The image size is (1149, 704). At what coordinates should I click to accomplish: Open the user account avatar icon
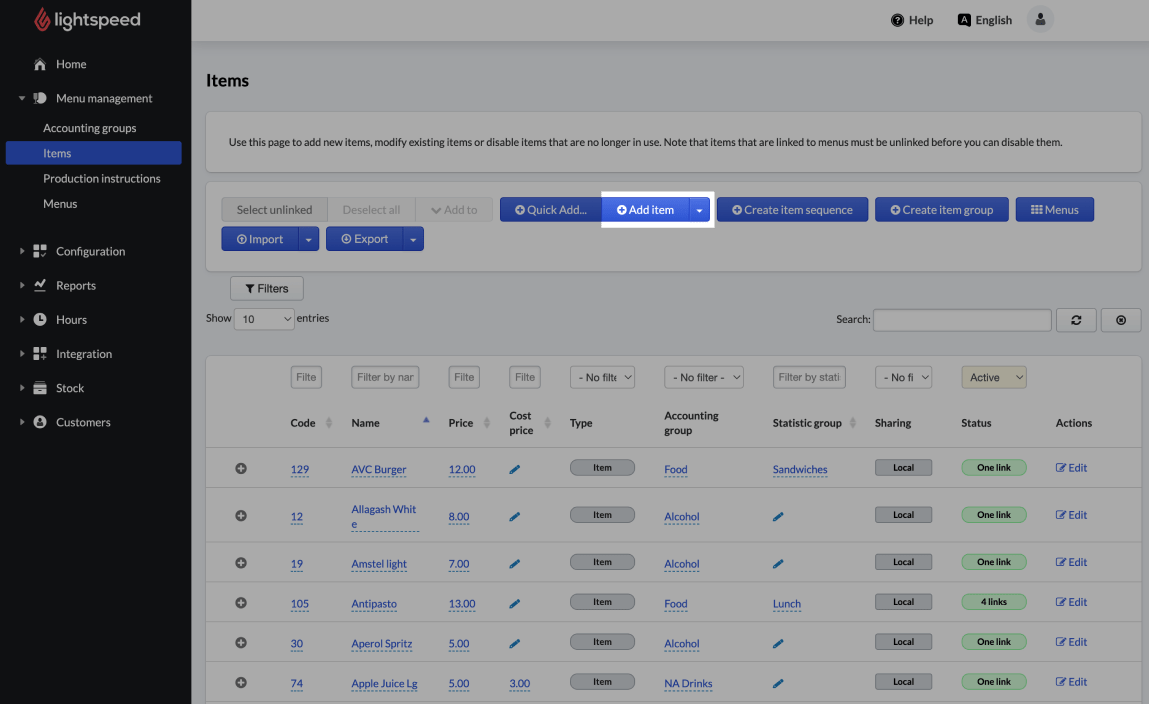pos(1040,20)
